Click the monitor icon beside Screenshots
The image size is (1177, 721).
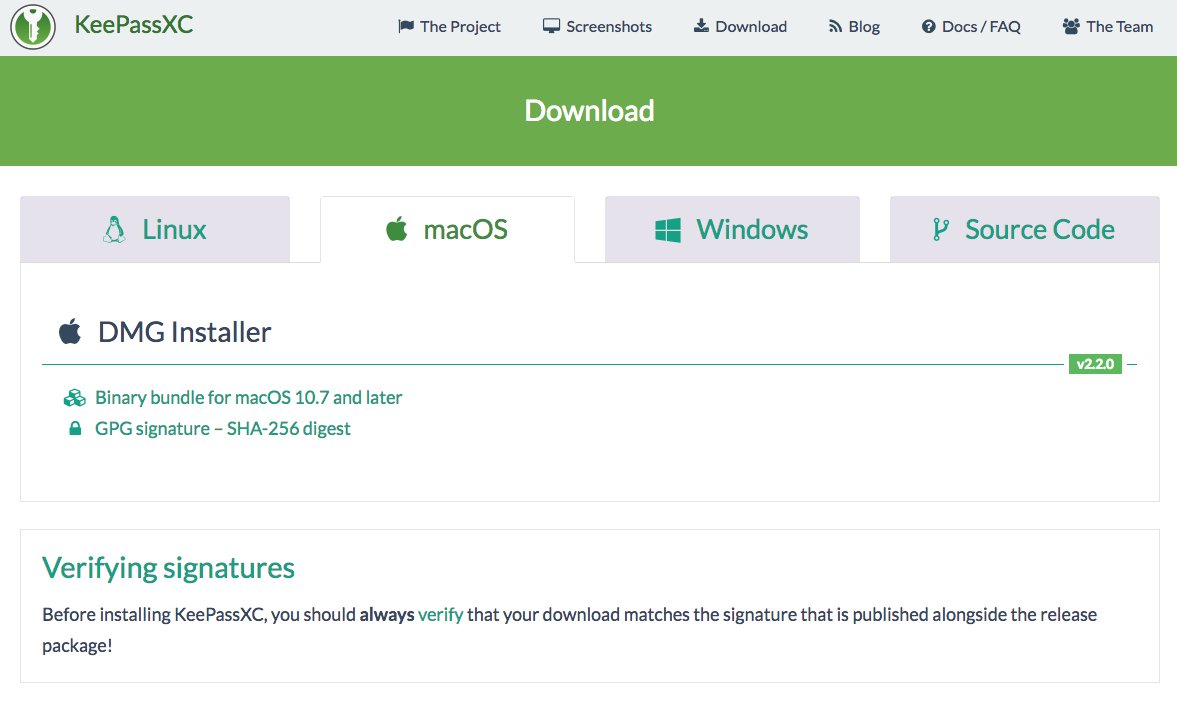(551, 27)
